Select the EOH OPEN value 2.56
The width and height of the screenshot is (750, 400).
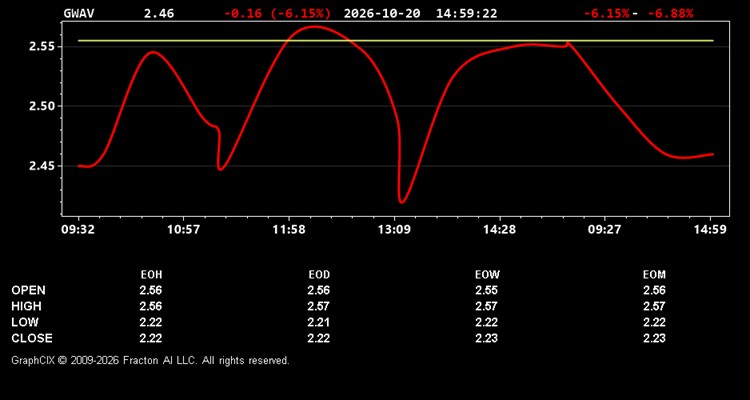point(151,290)
